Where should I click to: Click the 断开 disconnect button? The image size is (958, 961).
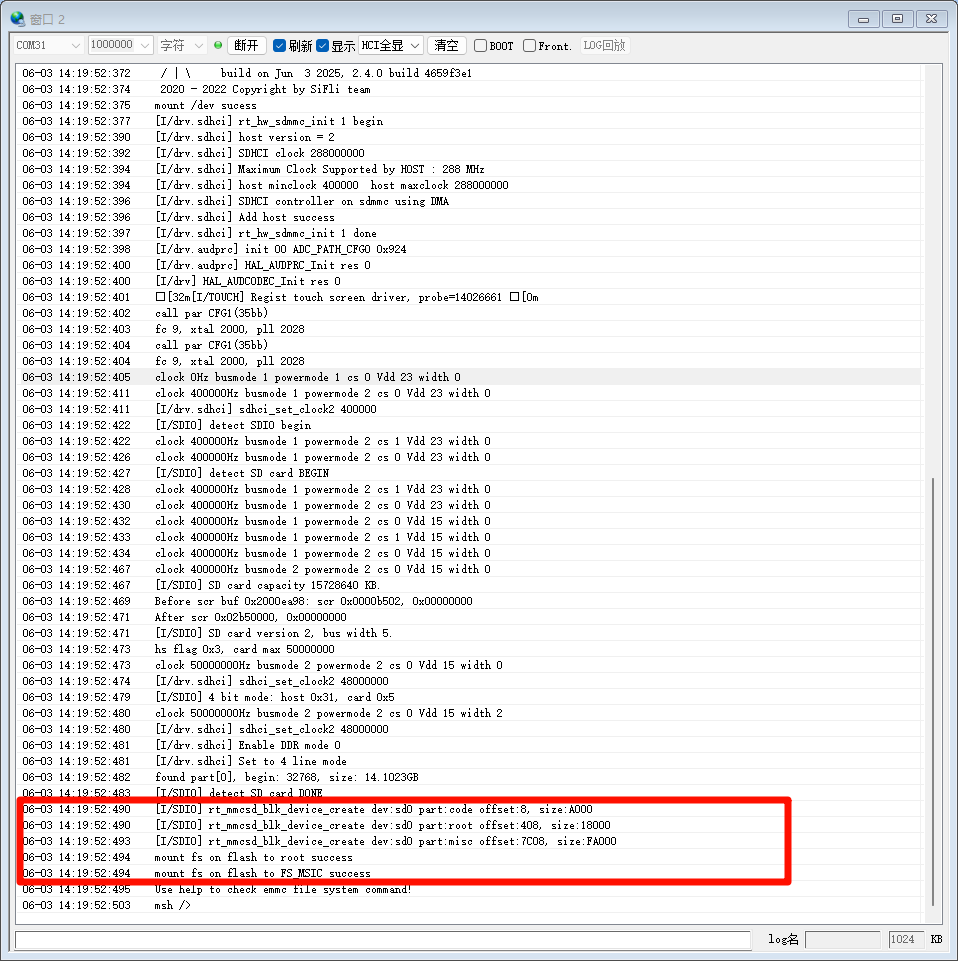tap(246, 45)
